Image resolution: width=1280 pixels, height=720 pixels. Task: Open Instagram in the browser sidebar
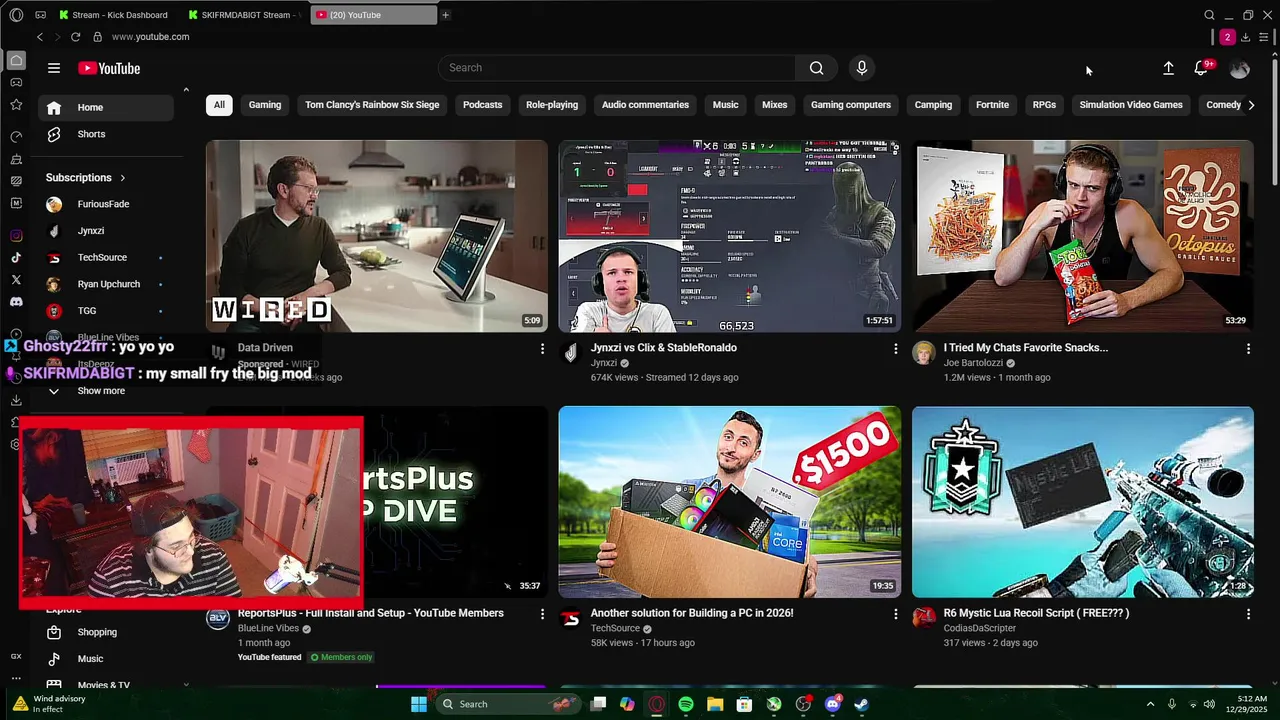pyautogui.click(x=16, y=236)
